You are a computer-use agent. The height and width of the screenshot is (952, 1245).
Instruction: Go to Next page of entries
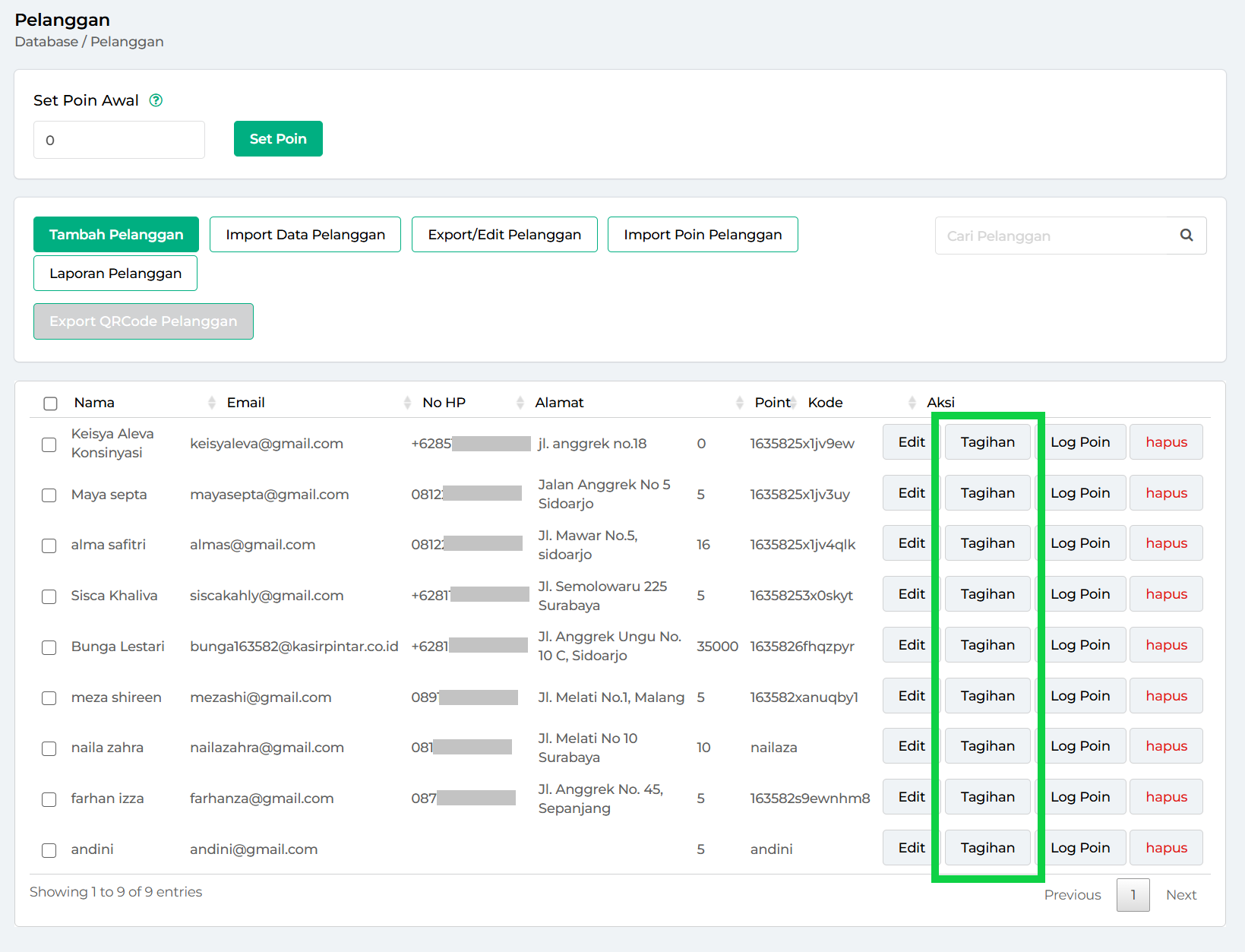tap(1180, 895)
